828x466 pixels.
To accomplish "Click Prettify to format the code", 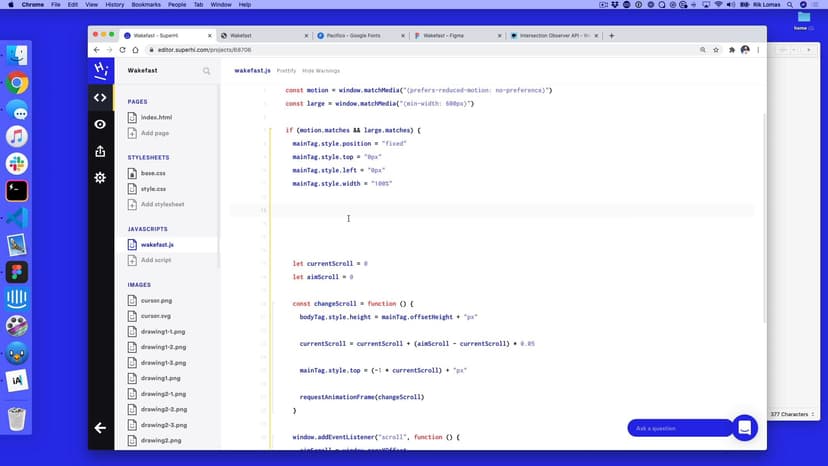I will pos(286,71).
